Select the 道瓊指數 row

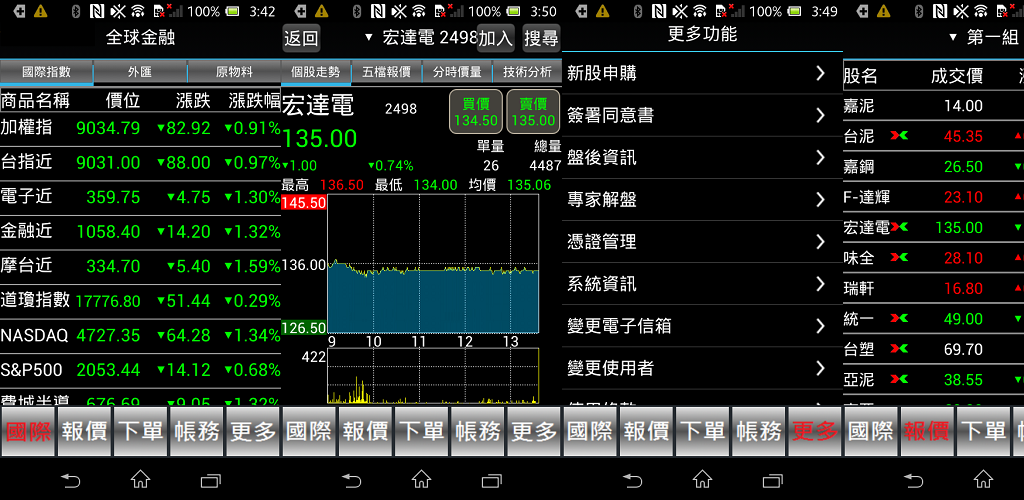pos(140,301)
